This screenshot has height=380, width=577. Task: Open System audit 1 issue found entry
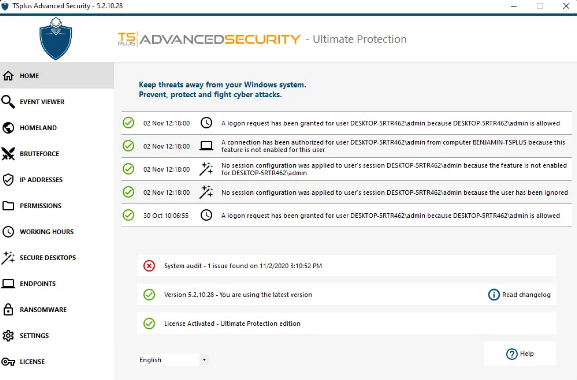tap(346, 266)
